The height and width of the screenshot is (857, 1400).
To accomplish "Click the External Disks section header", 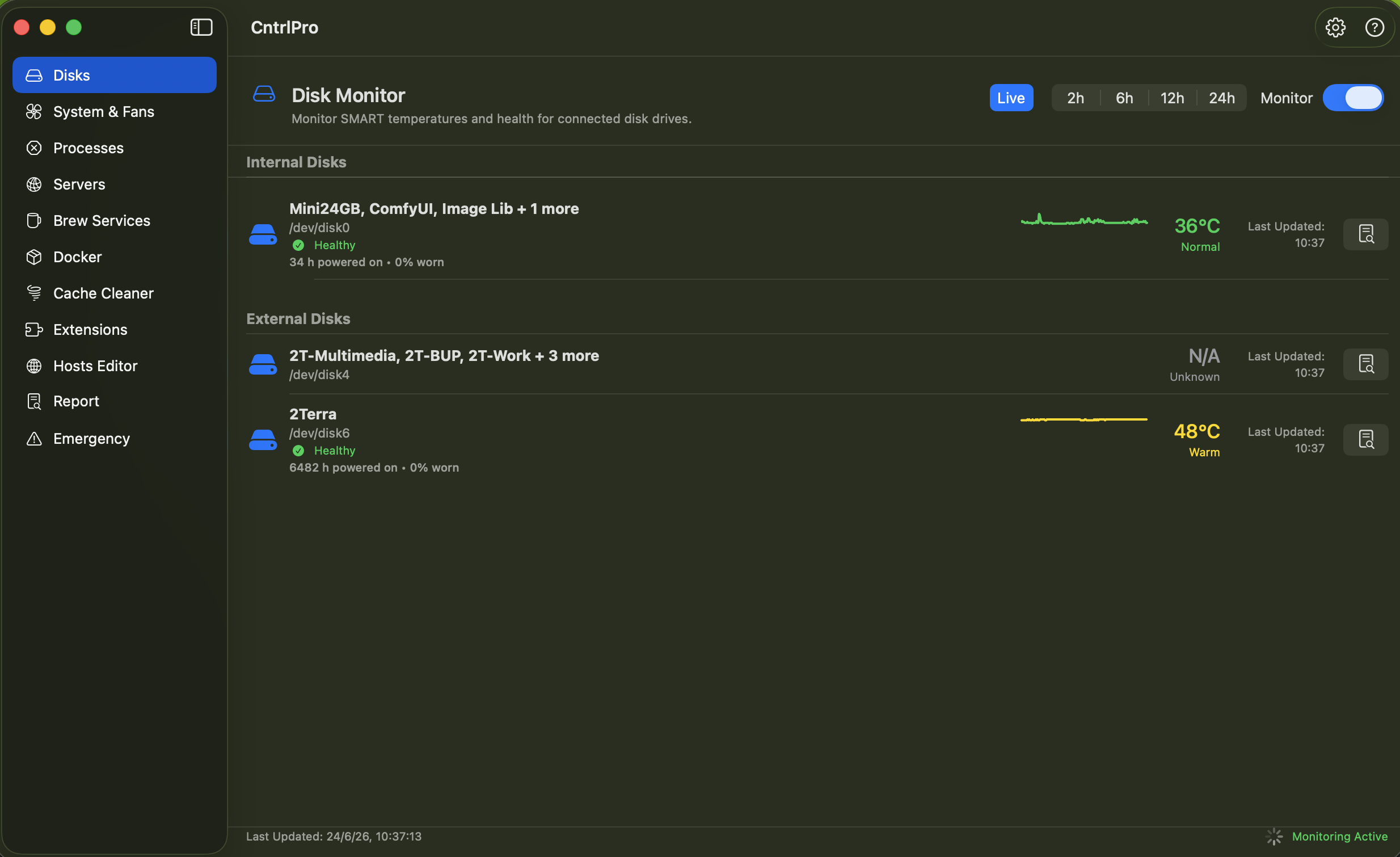I will click(x=298, y=319).
